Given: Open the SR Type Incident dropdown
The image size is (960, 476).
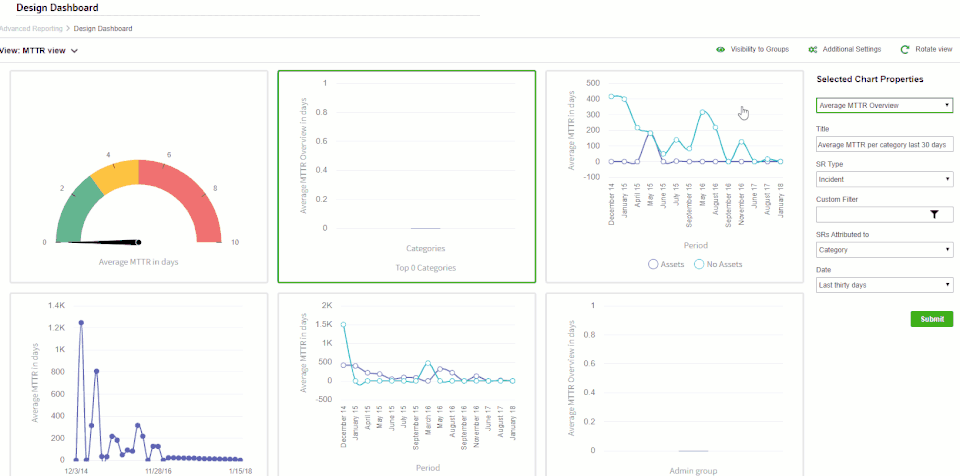Looking at the screenshot, I should point(885,179).
